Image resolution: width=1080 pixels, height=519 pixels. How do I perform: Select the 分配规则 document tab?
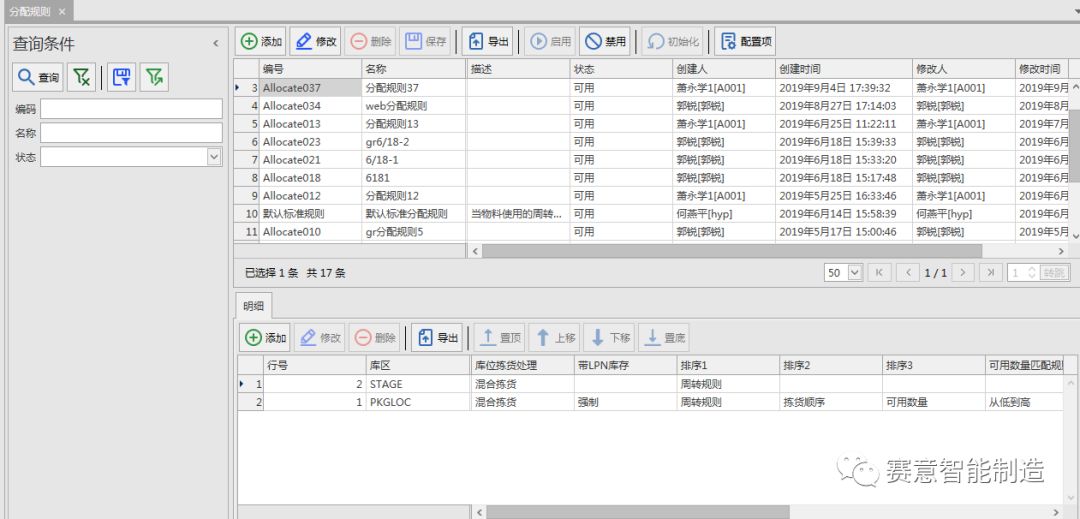pos(28,10)
